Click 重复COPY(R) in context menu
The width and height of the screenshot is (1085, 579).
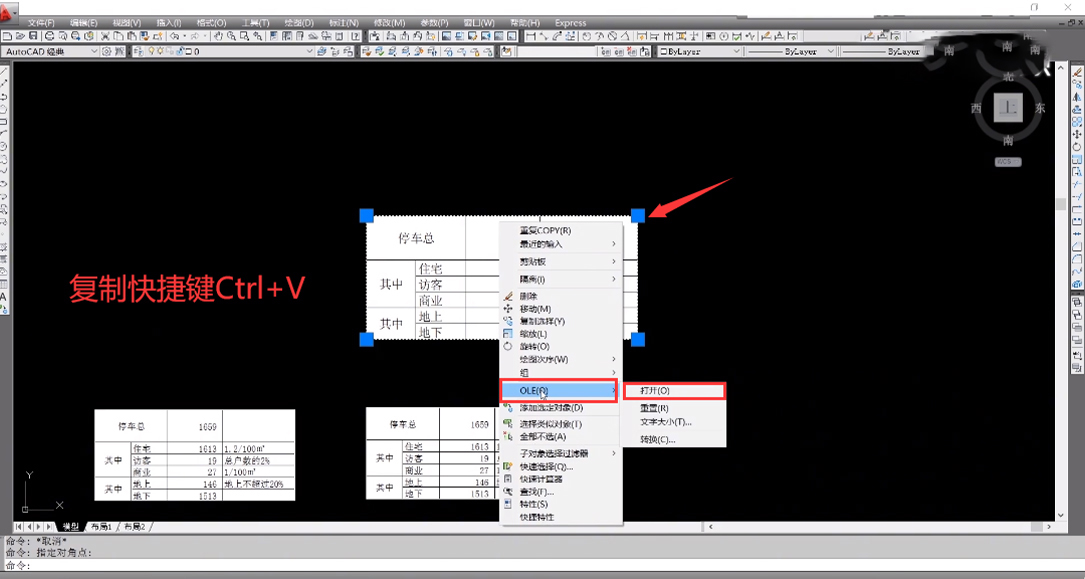[x=561, y=230]
